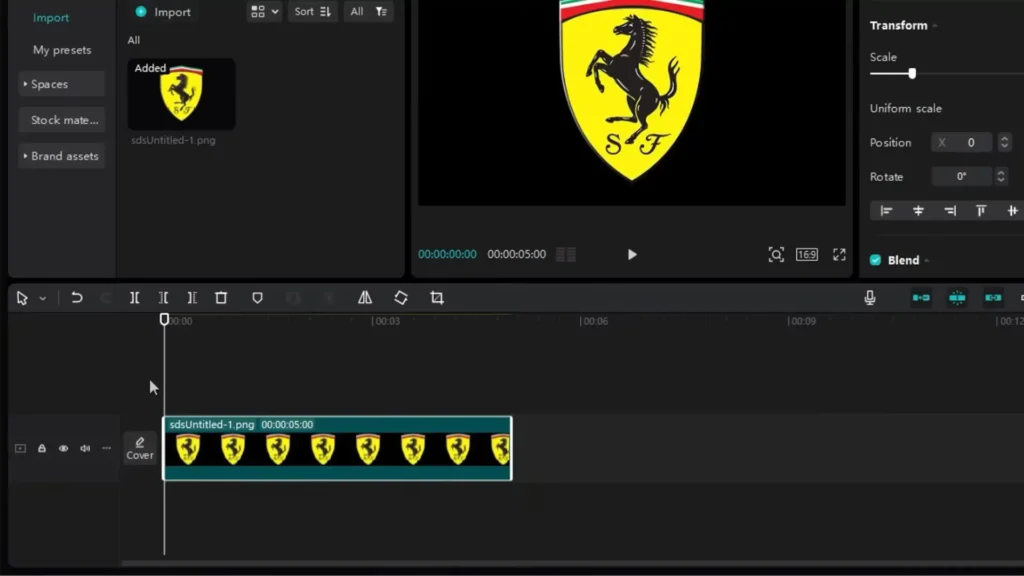Click the Cover edit button
This screenshot has width=1024, height=576.
[140, 449]
